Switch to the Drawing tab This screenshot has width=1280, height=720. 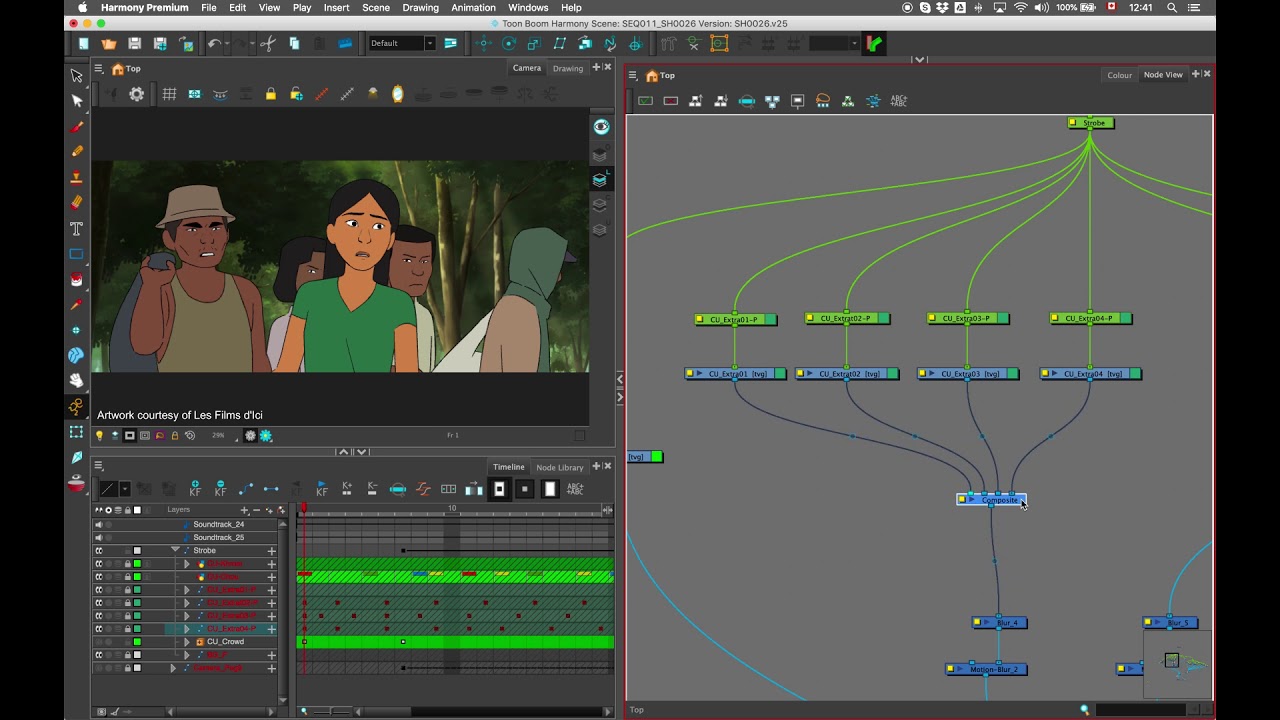pyautogui.click(x=568, y=69)
